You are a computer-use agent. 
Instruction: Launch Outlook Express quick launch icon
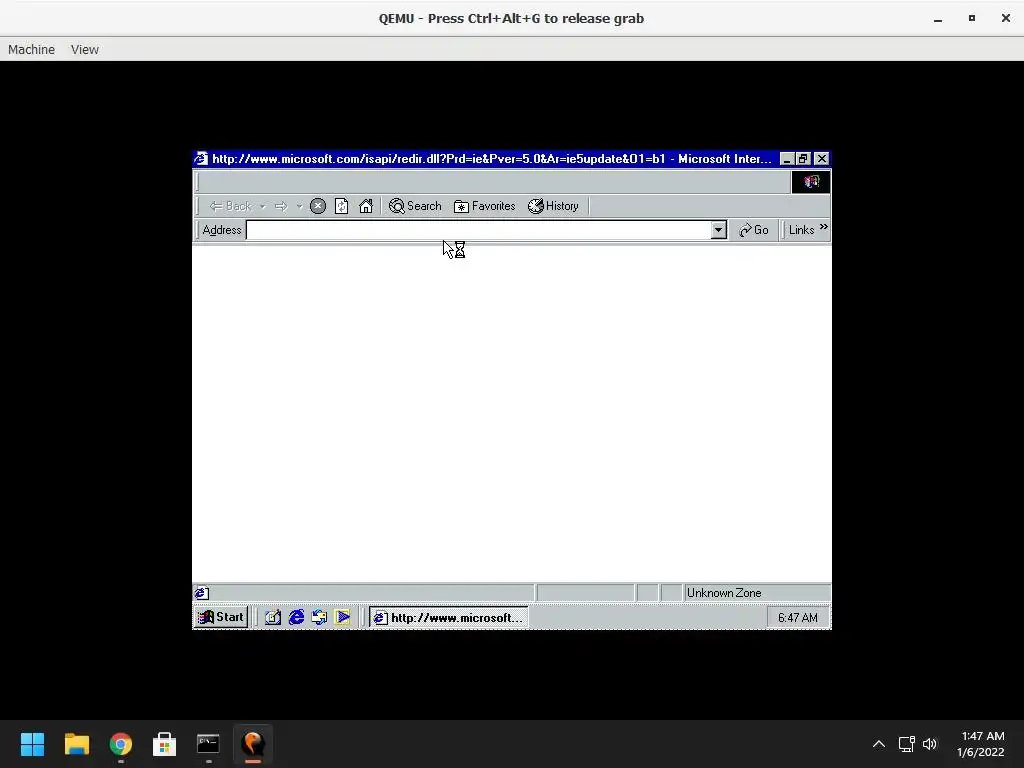(x=319, y=617)
